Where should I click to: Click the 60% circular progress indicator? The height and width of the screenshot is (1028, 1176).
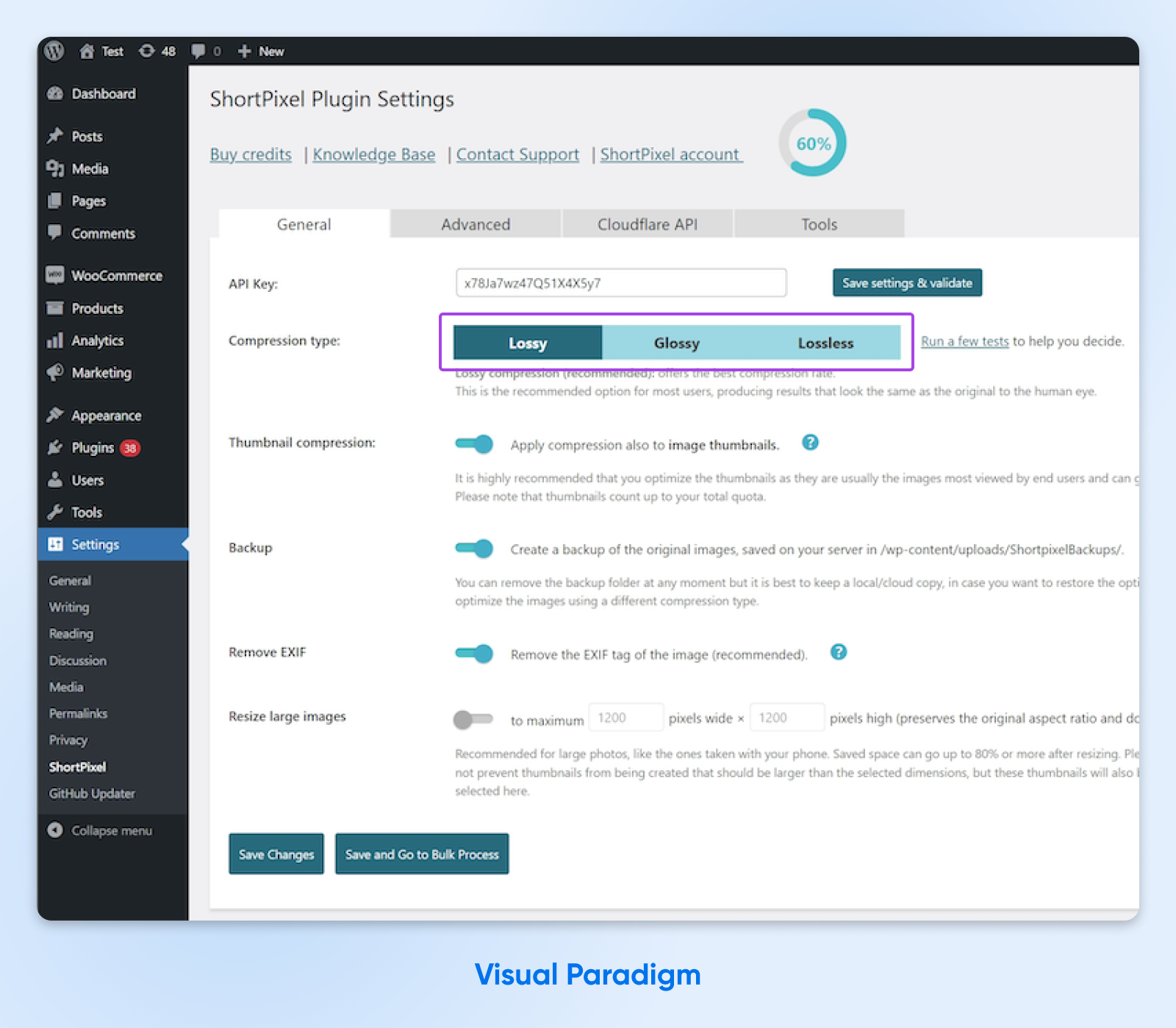coord(813,143)
